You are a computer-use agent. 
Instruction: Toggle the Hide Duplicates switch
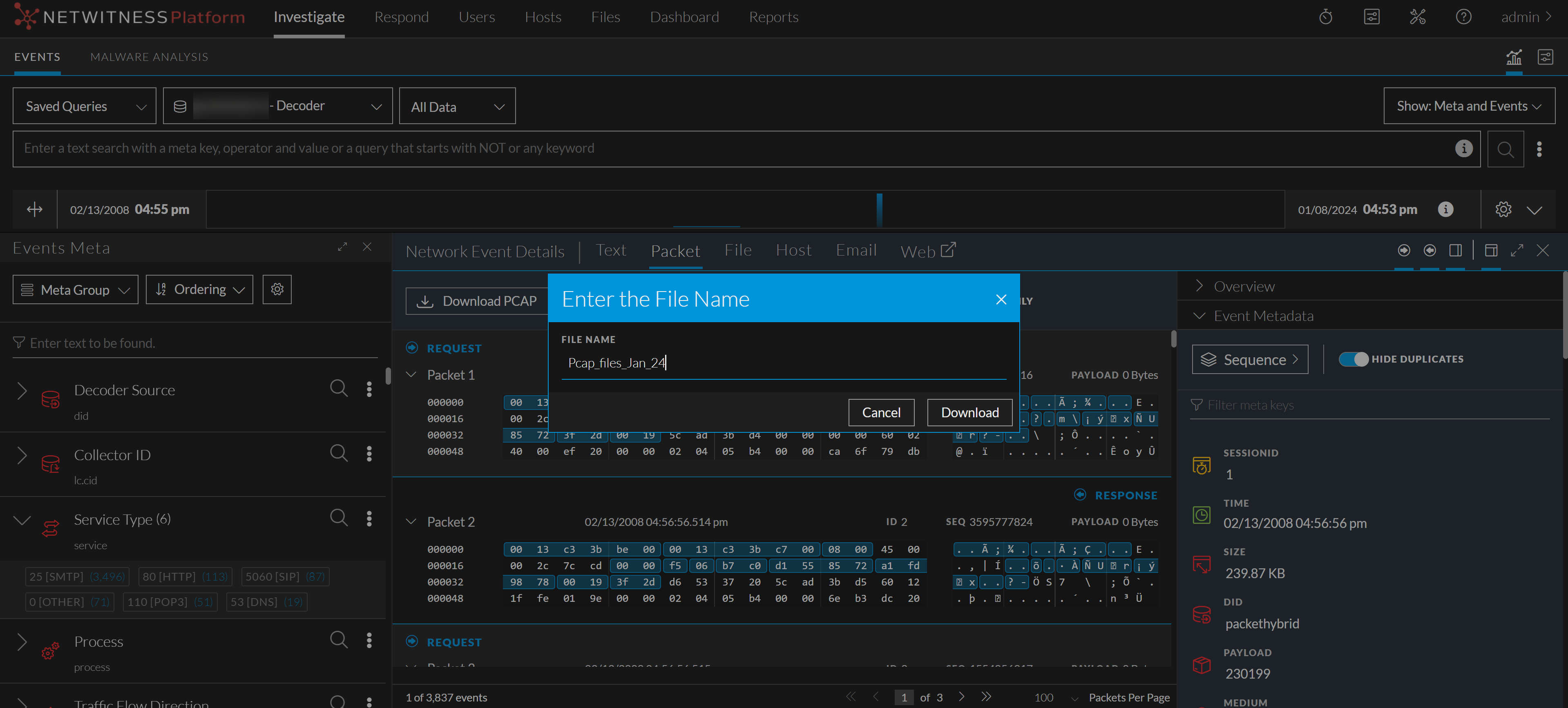tap(1353, 359)
